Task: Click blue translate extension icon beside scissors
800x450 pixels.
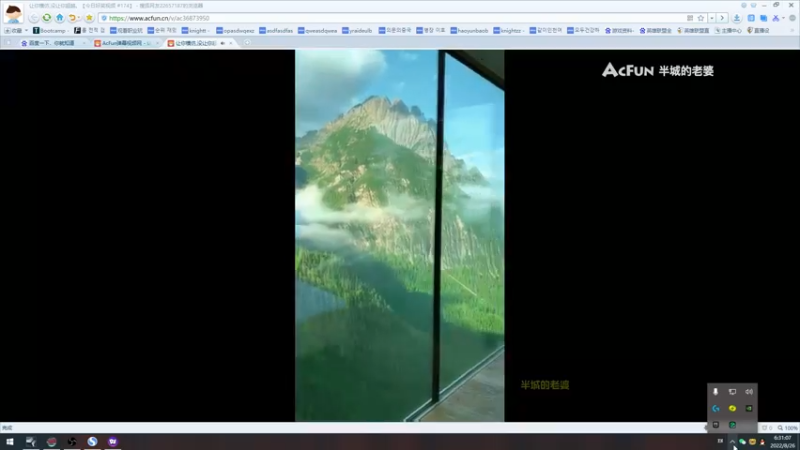Action: coord(764,18)
